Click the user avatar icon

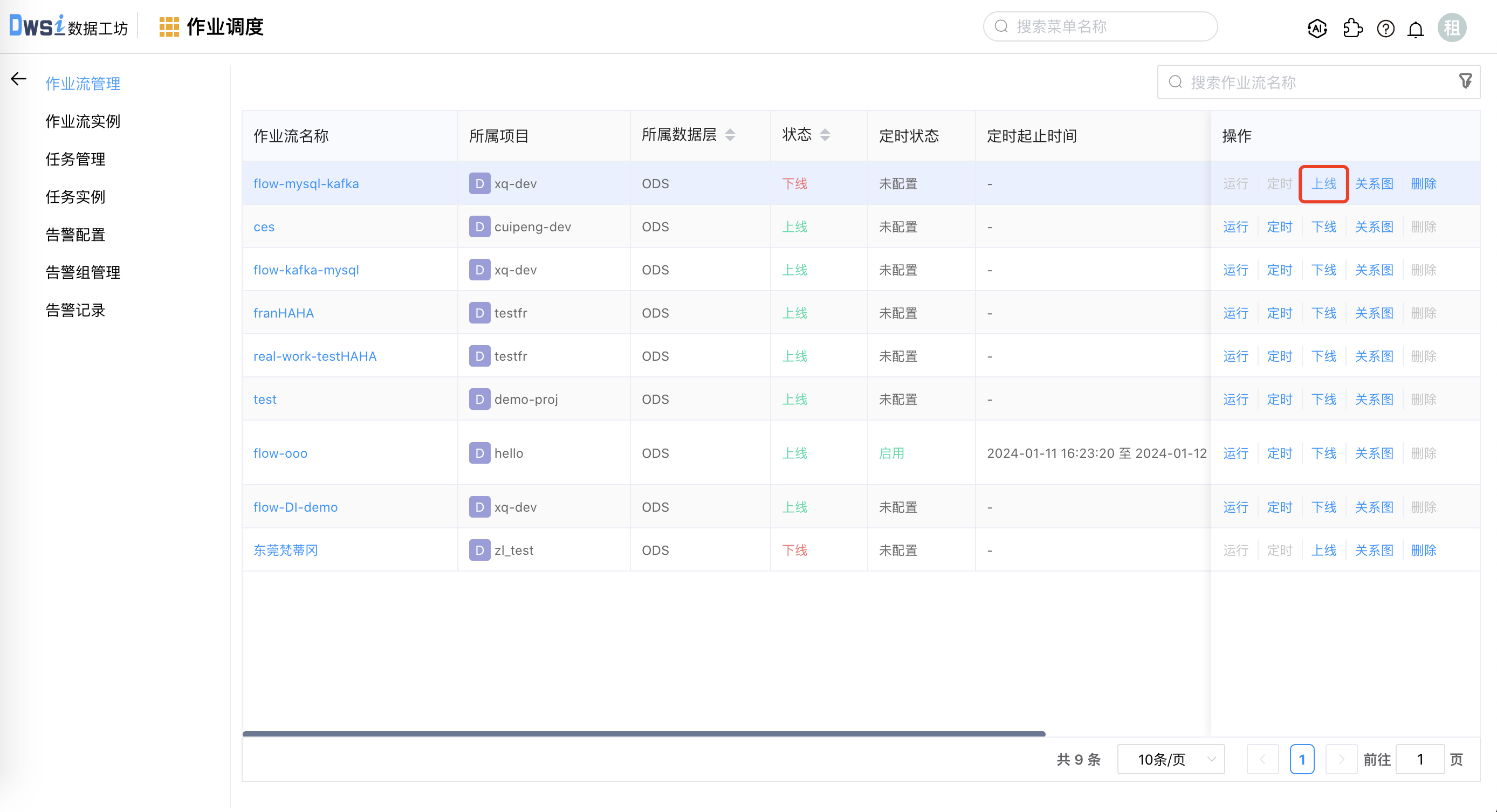click(1452, 28)
